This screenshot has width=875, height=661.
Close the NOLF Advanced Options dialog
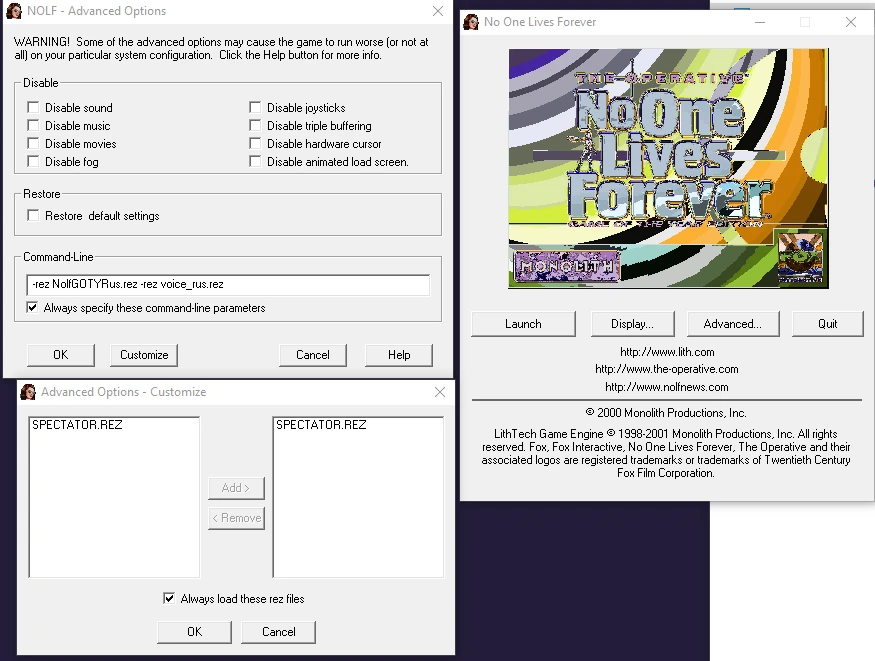[x=438, y=11]
